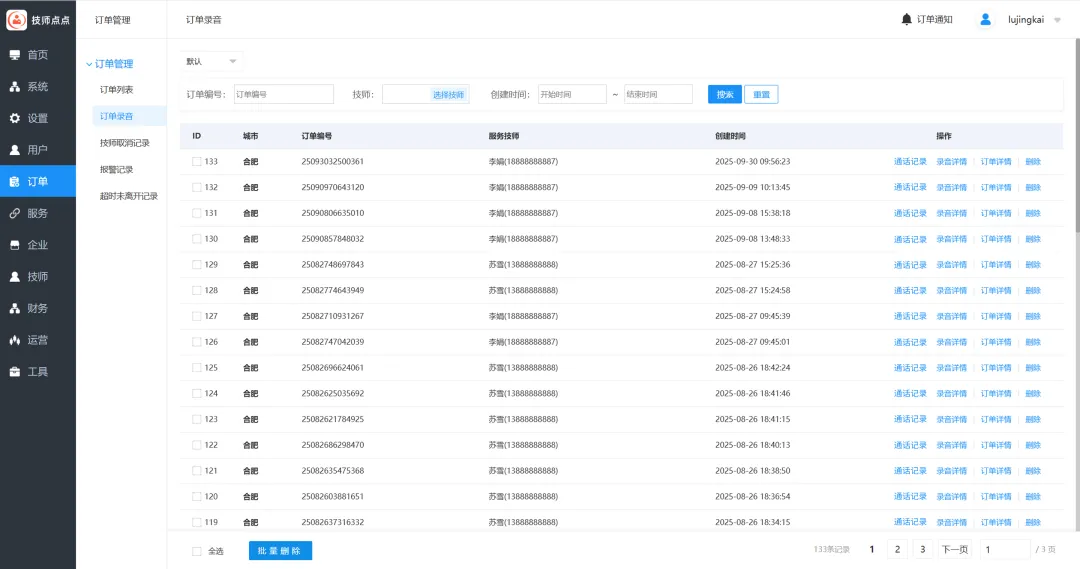Image resolution: width=1080 pixels, height=569 pixels.
Task: Click the 批量删除 button
Action: (280, 550)
